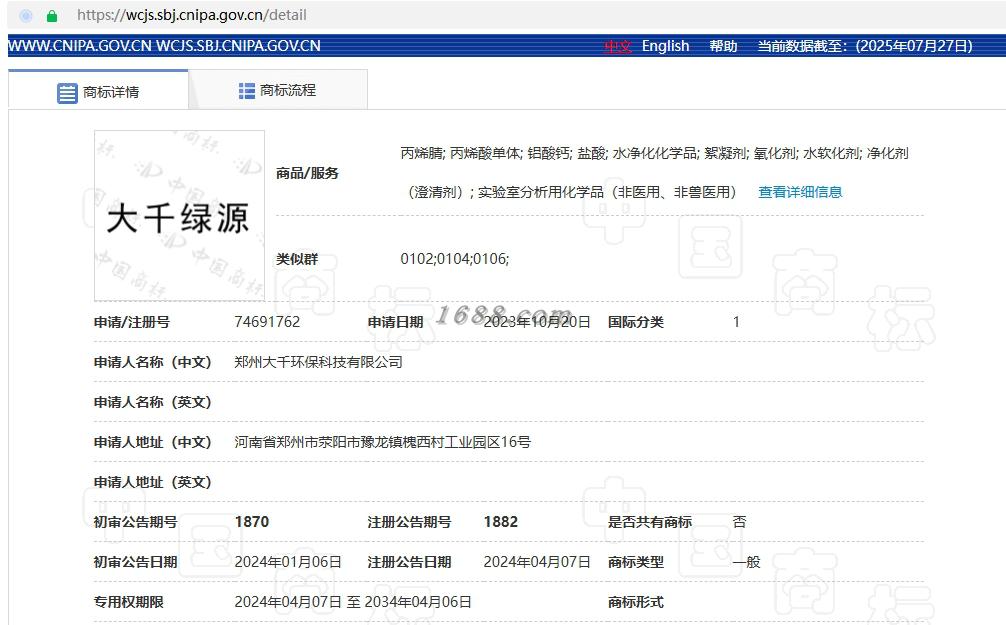Click the 申请人名称（英文）label
1006x625 pixels.
[x=153, y=402]
